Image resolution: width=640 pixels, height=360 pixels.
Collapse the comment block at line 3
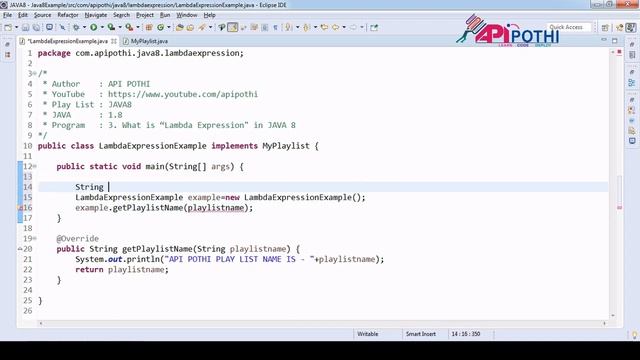point(35,73)
